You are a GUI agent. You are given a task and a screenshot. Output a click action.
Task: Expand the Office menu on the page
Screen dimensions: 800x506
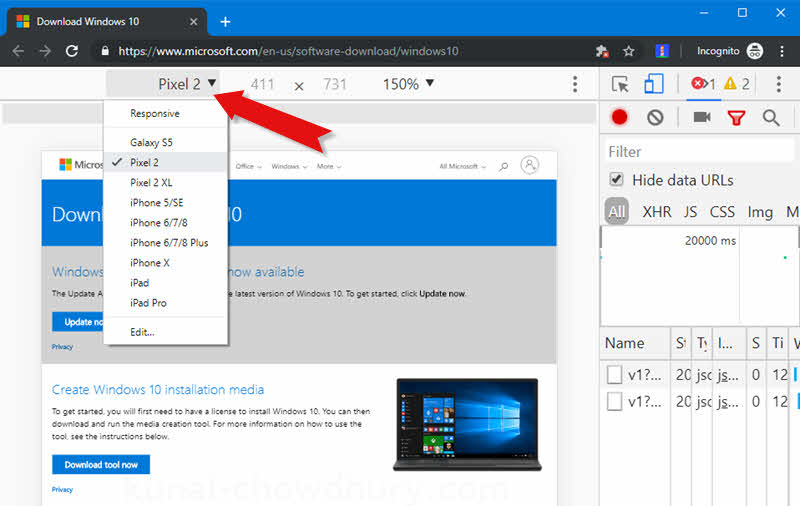coord(248,166)
